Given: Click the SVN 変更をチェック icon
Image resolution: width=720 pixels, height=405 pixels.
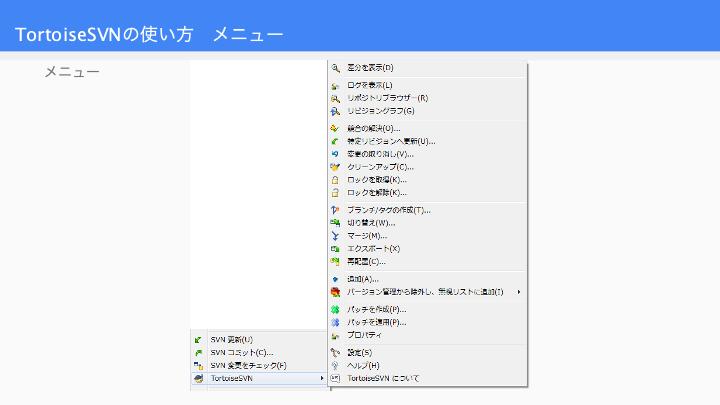Looking at the screenshot, I should point(198,366).
